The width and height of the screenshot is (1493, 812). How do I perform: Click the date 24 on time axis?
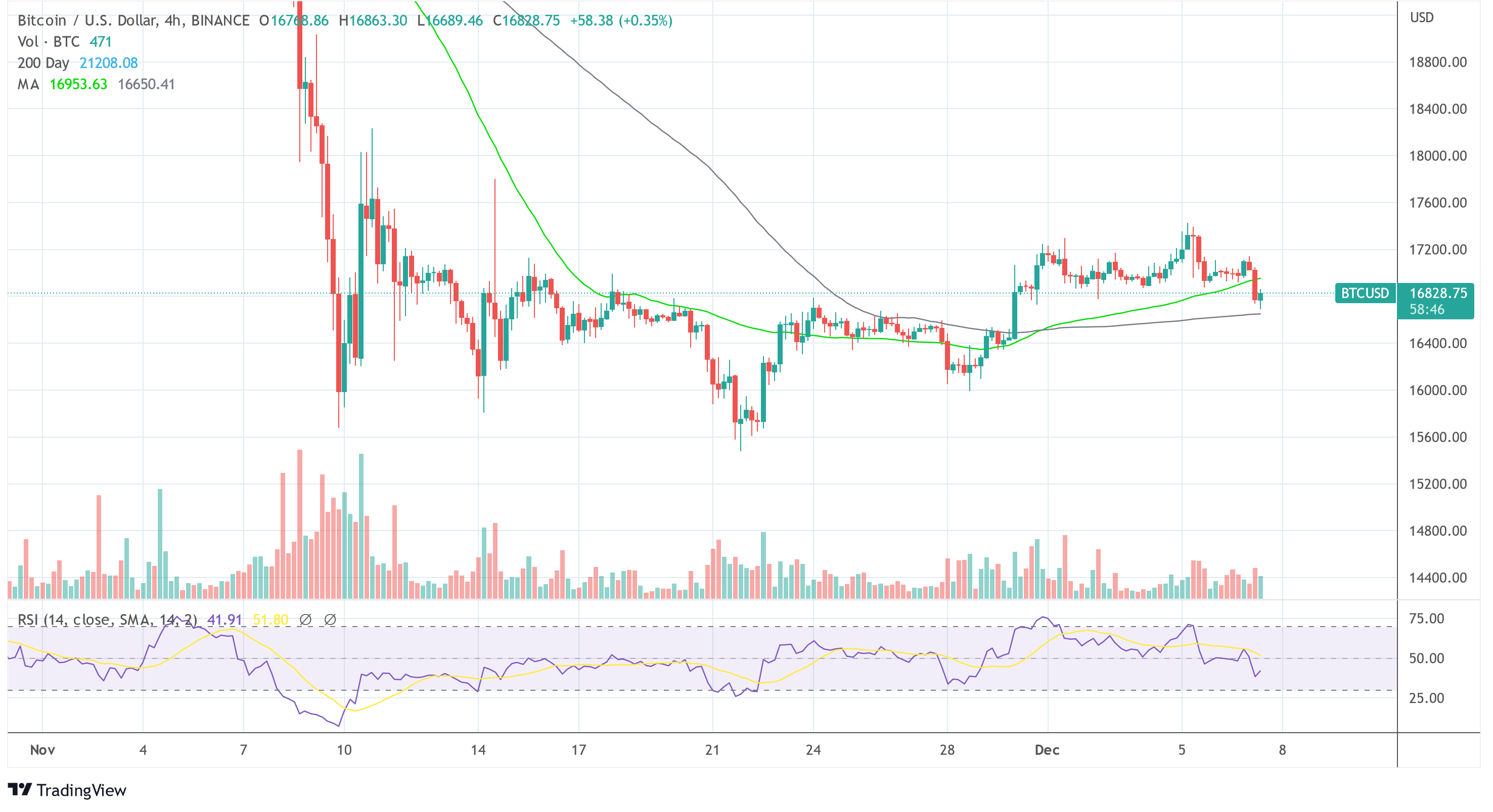coord(813,751)
